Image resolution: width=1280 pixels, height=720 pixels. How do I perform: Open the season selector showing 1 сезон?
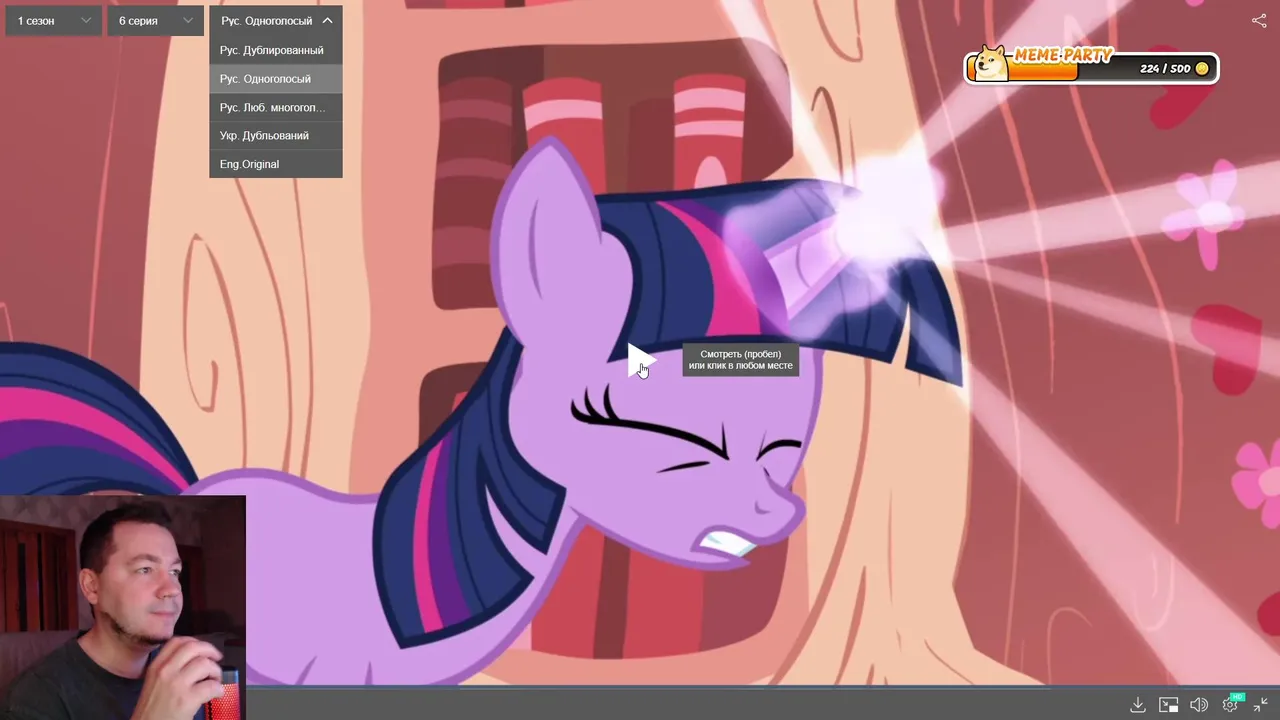pos(54,20)
